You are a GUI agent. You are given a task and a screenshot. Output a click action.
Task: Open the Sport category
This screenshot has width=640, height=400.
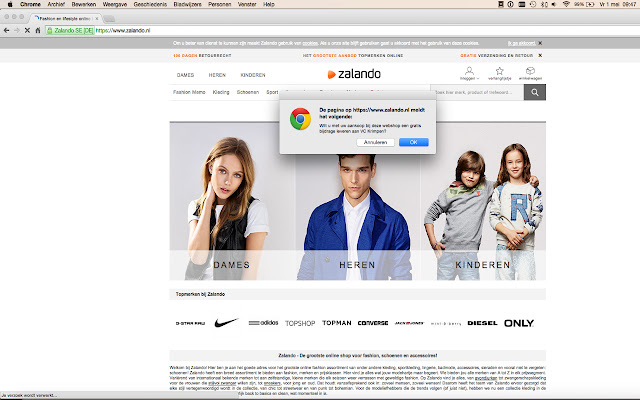(272, 92)
